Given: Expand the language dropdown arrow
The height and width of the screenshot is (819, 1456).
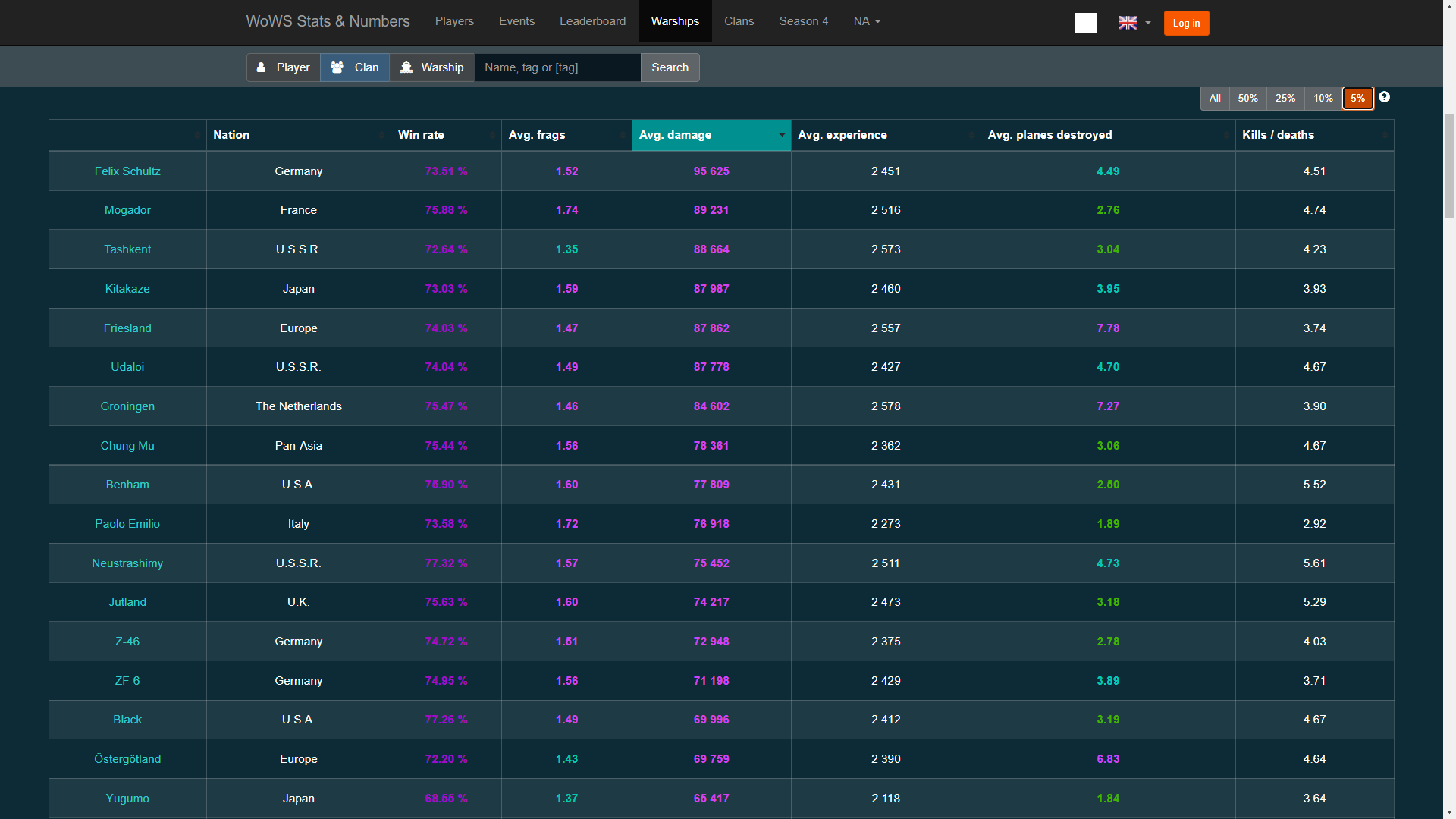Looking at the screenshot, I should point(1148,23).
